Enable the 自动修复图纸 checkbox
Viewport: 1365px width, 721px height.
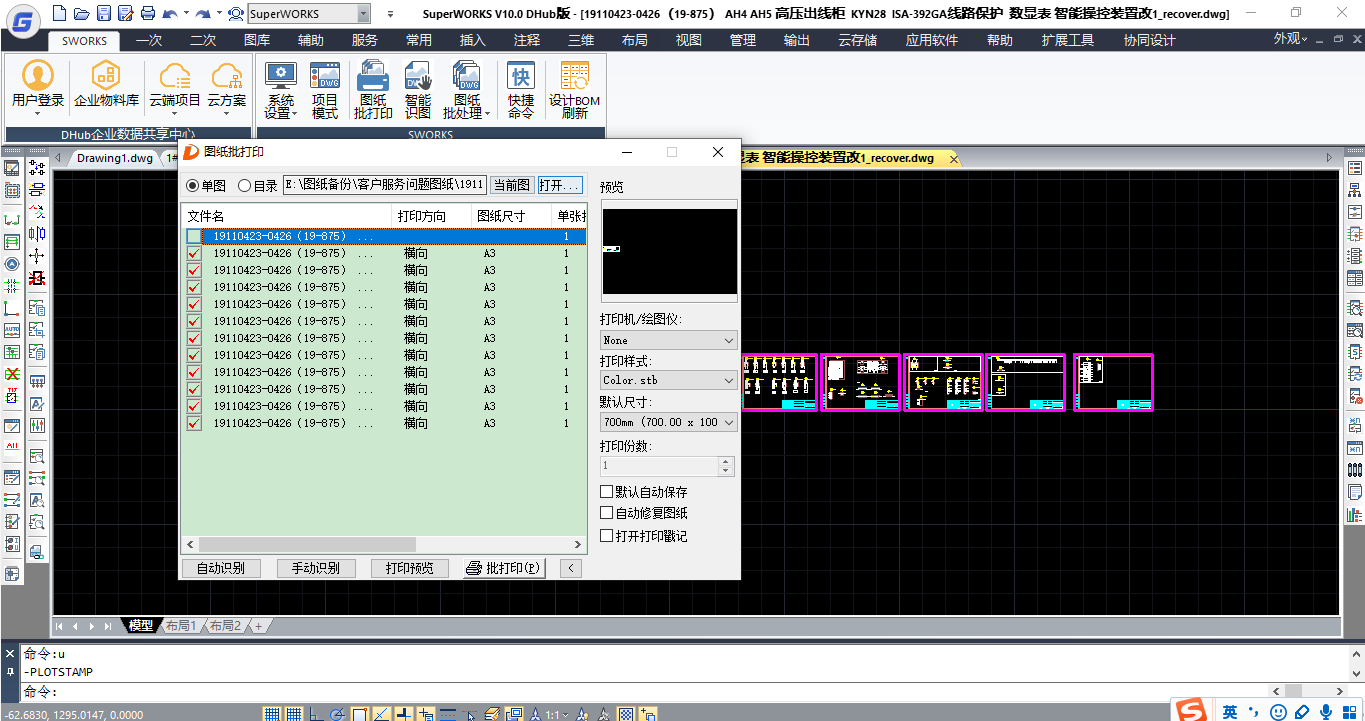point(606,513)
